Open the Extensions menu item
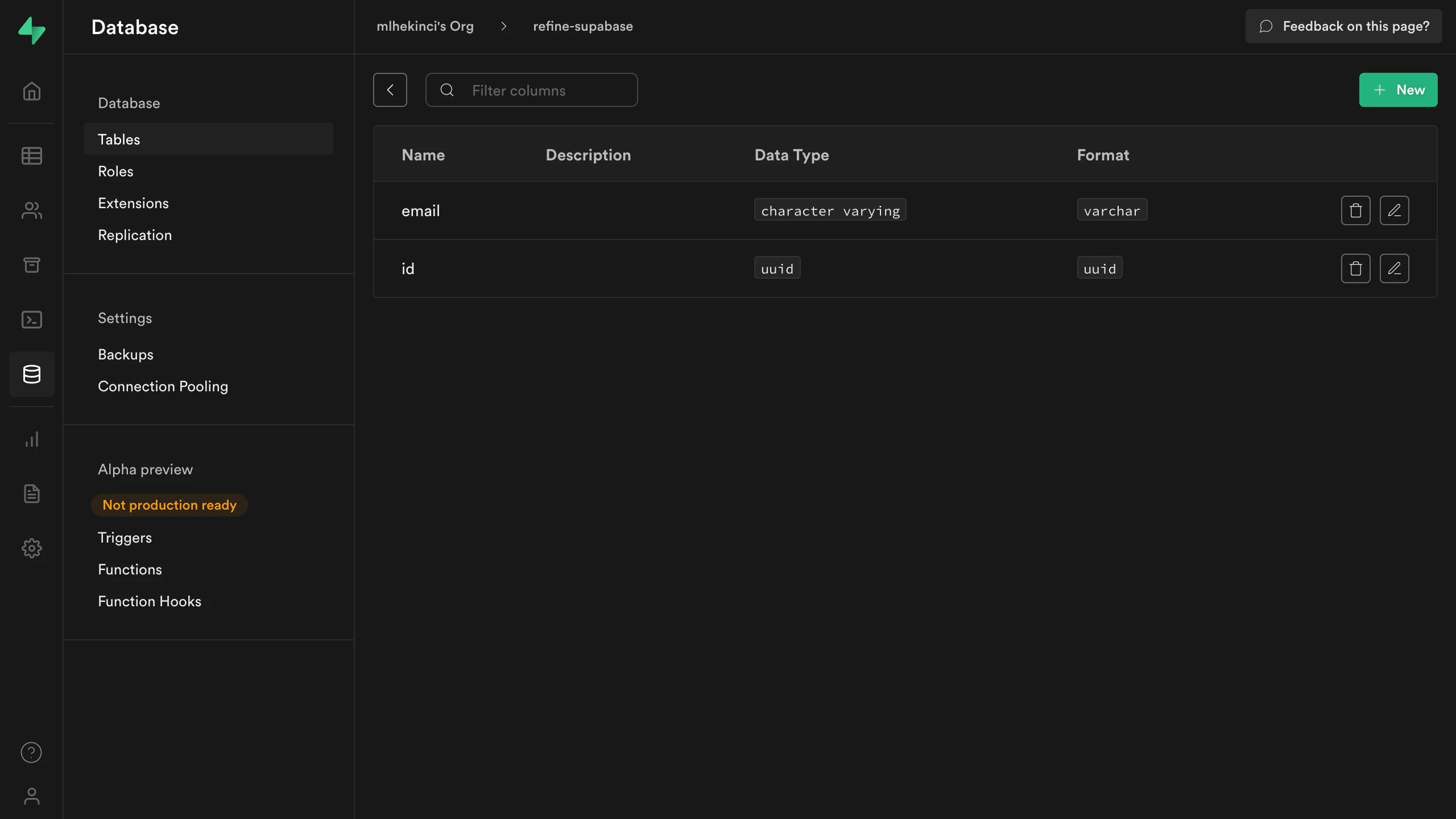Image resolution: width=1456 pixels, height=819 pixels. point(133,203)
